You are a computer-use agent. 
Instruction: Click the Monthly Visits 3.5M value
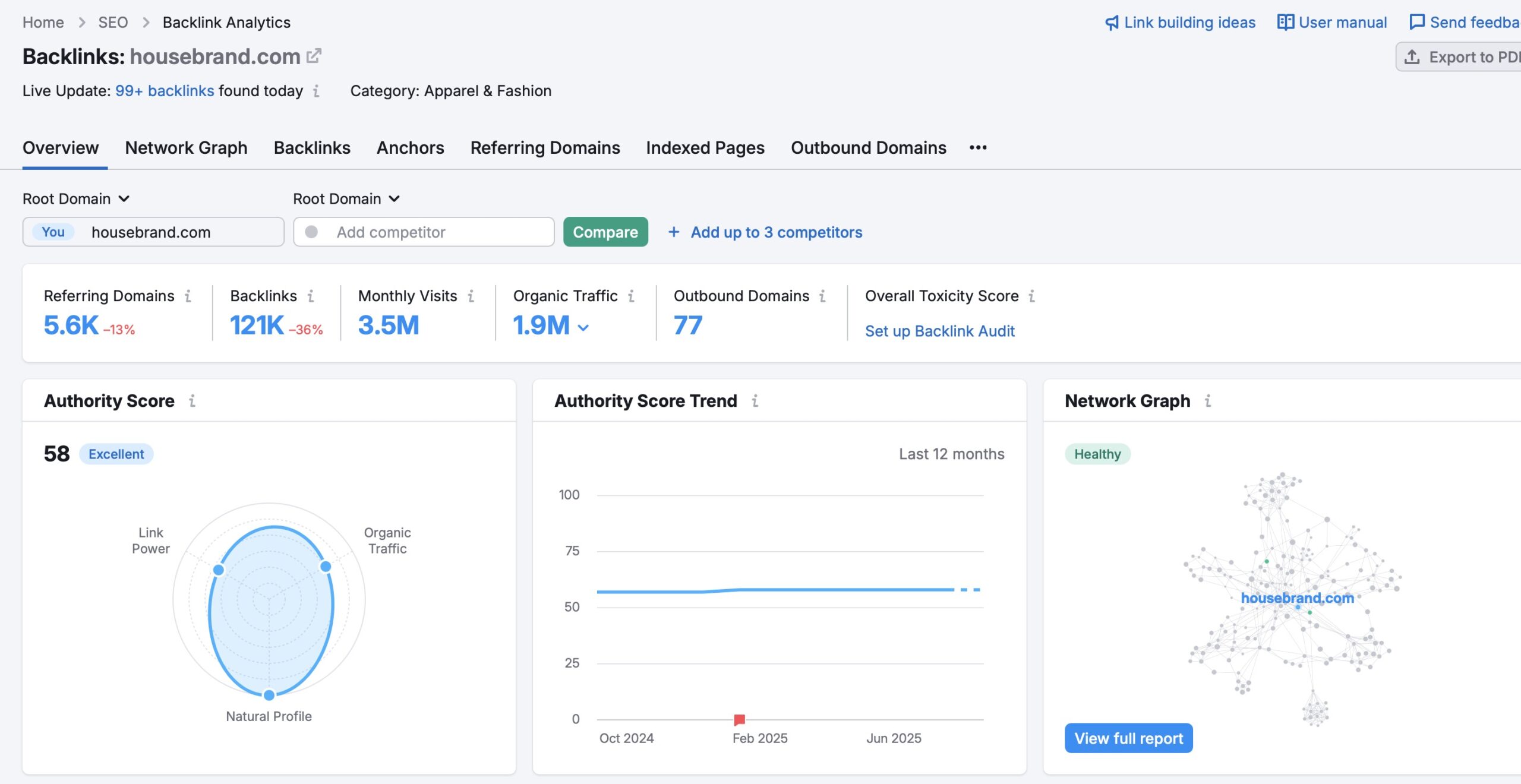tap(389, 325)
